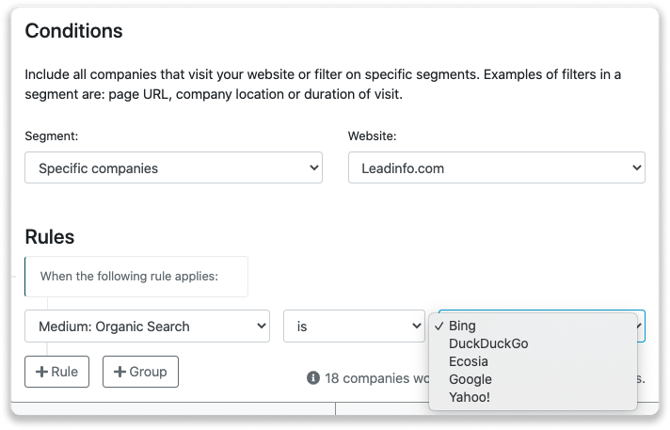This screenshot has width=670, height=430.
Task: Choose the Bing option in the list
Action: tap(463, 326)
